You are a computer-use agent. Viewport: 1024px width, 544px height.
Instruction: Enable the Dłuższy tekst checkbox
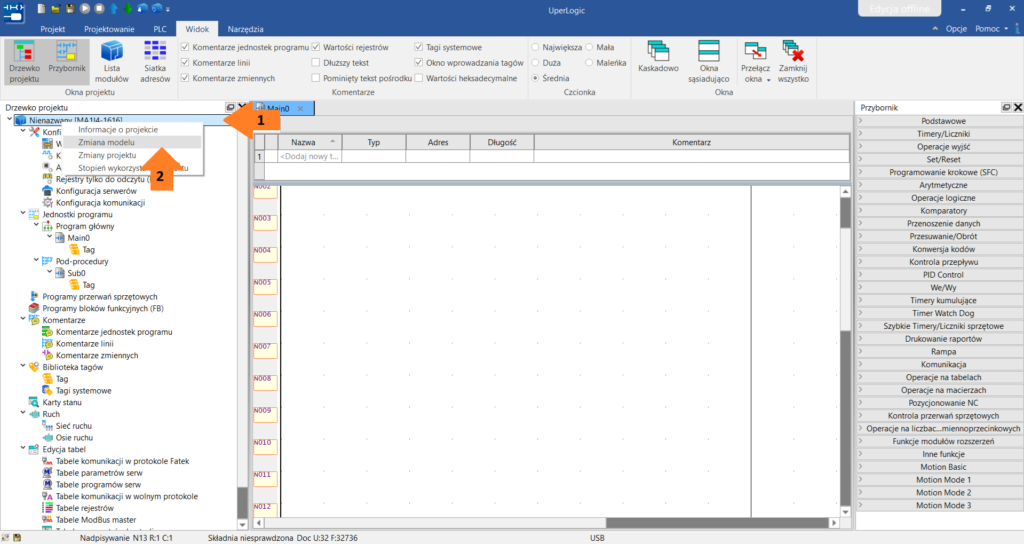pyautogui.click(x=315, y=63)
